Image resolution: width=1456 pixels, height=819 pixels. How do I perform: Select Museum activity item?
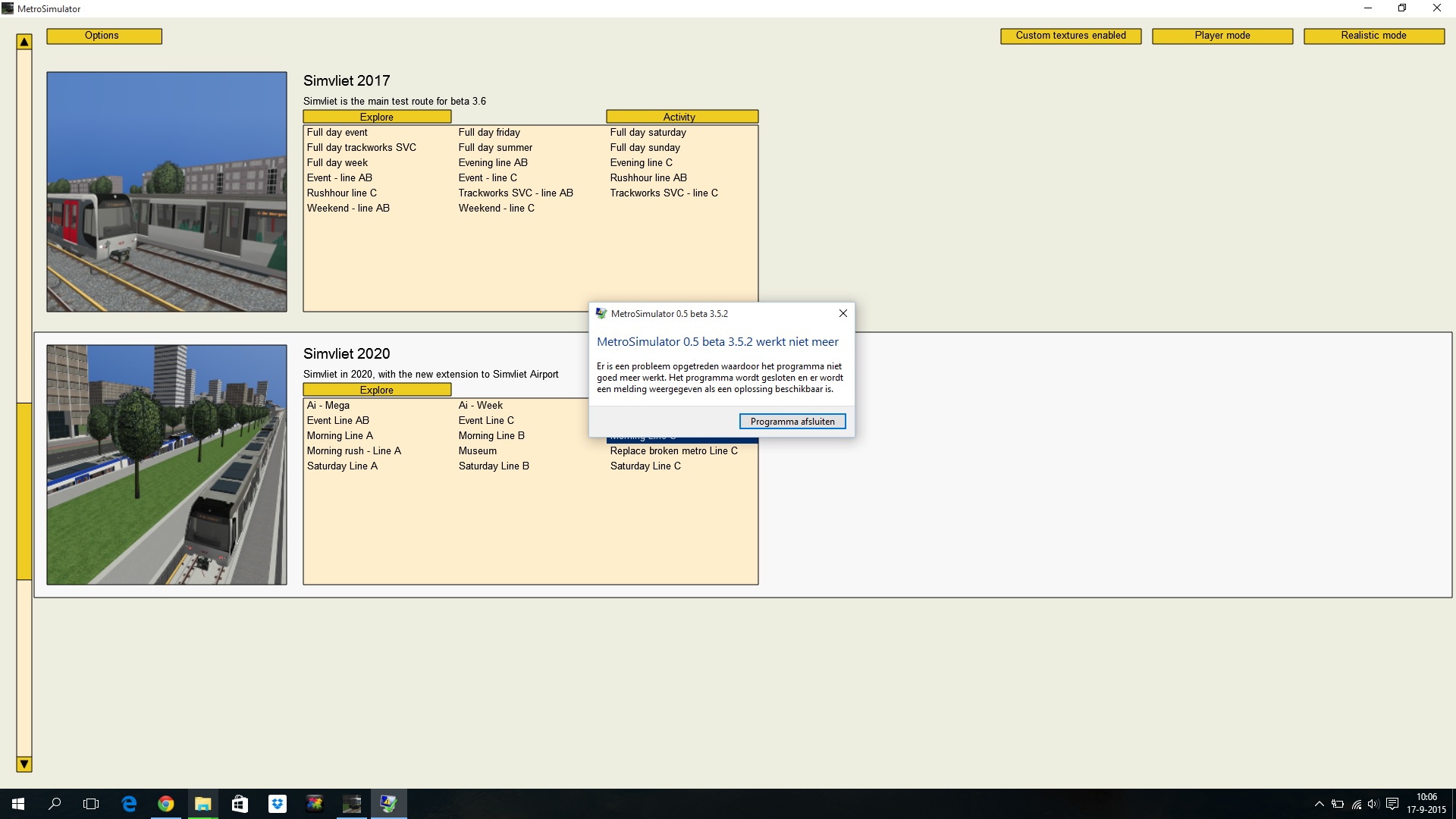click(477, 450)
